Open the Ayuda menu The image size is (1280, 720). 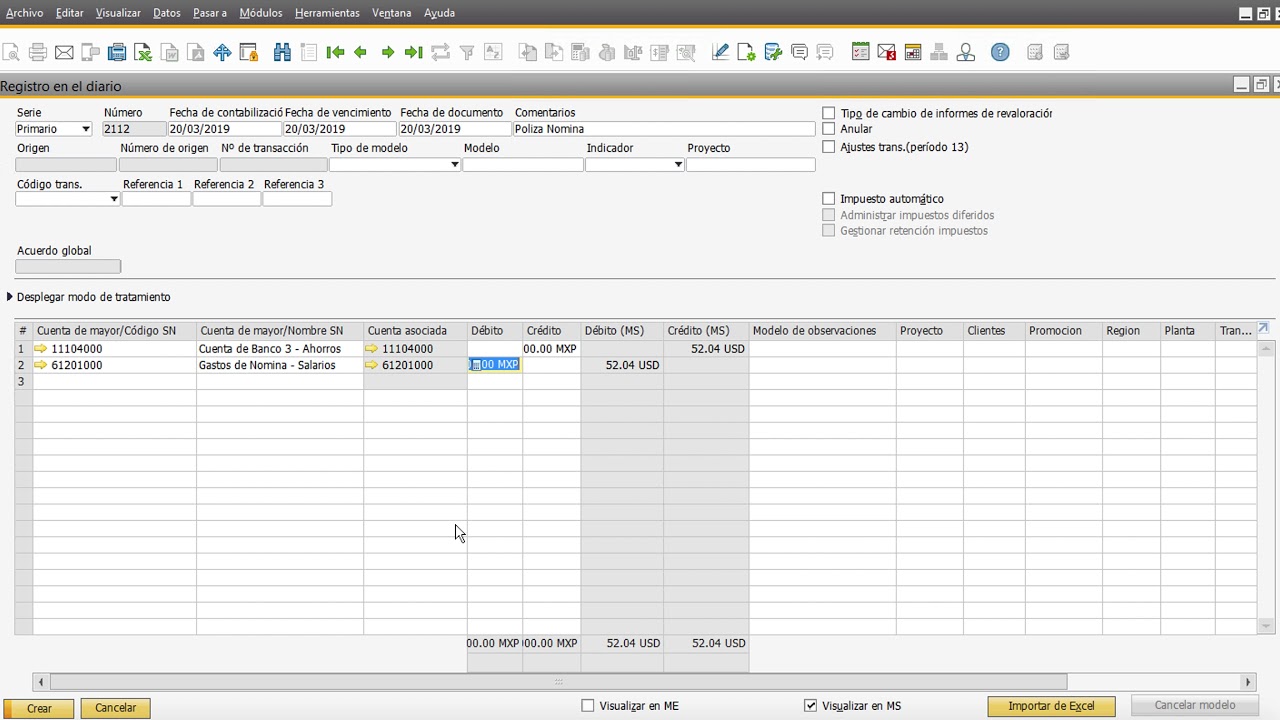click(439, 13)
